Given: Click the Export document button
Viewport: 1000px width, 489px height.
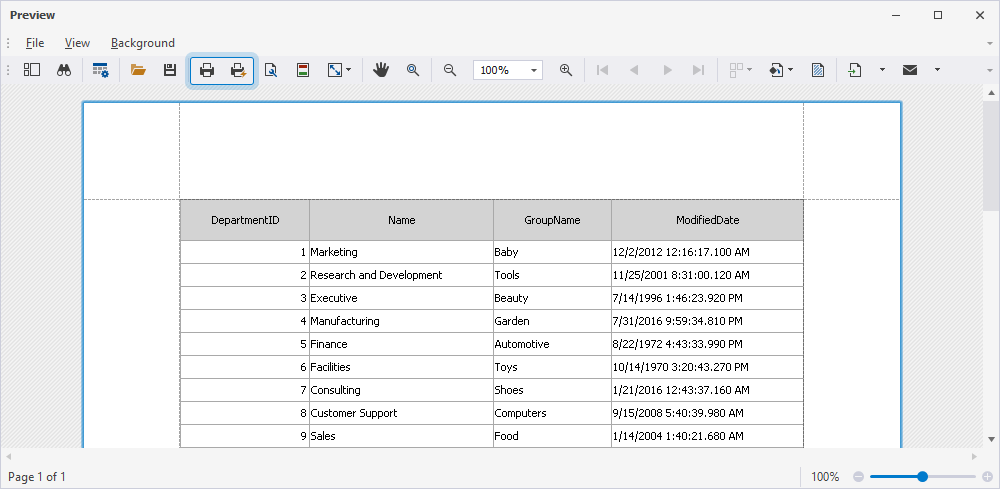Looking at the screenshot, I should (x=856, y=70).
